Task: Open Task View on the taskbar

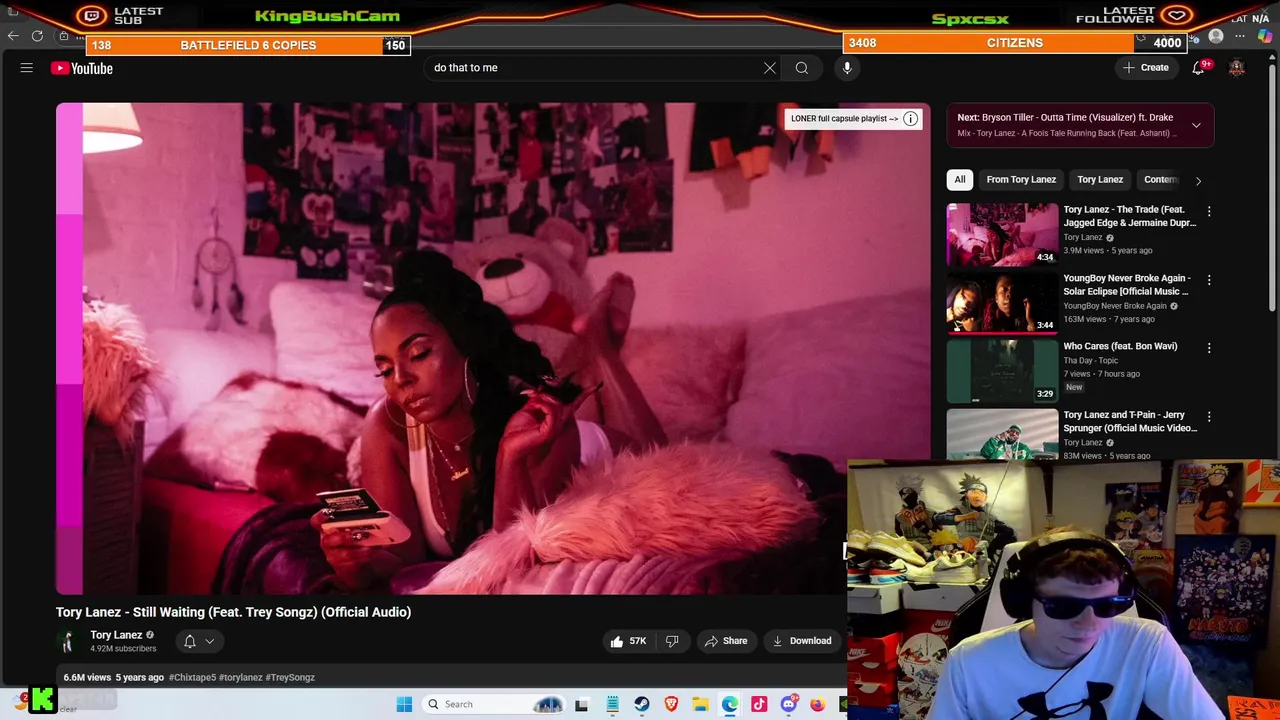Action: [x=582, y=704]
